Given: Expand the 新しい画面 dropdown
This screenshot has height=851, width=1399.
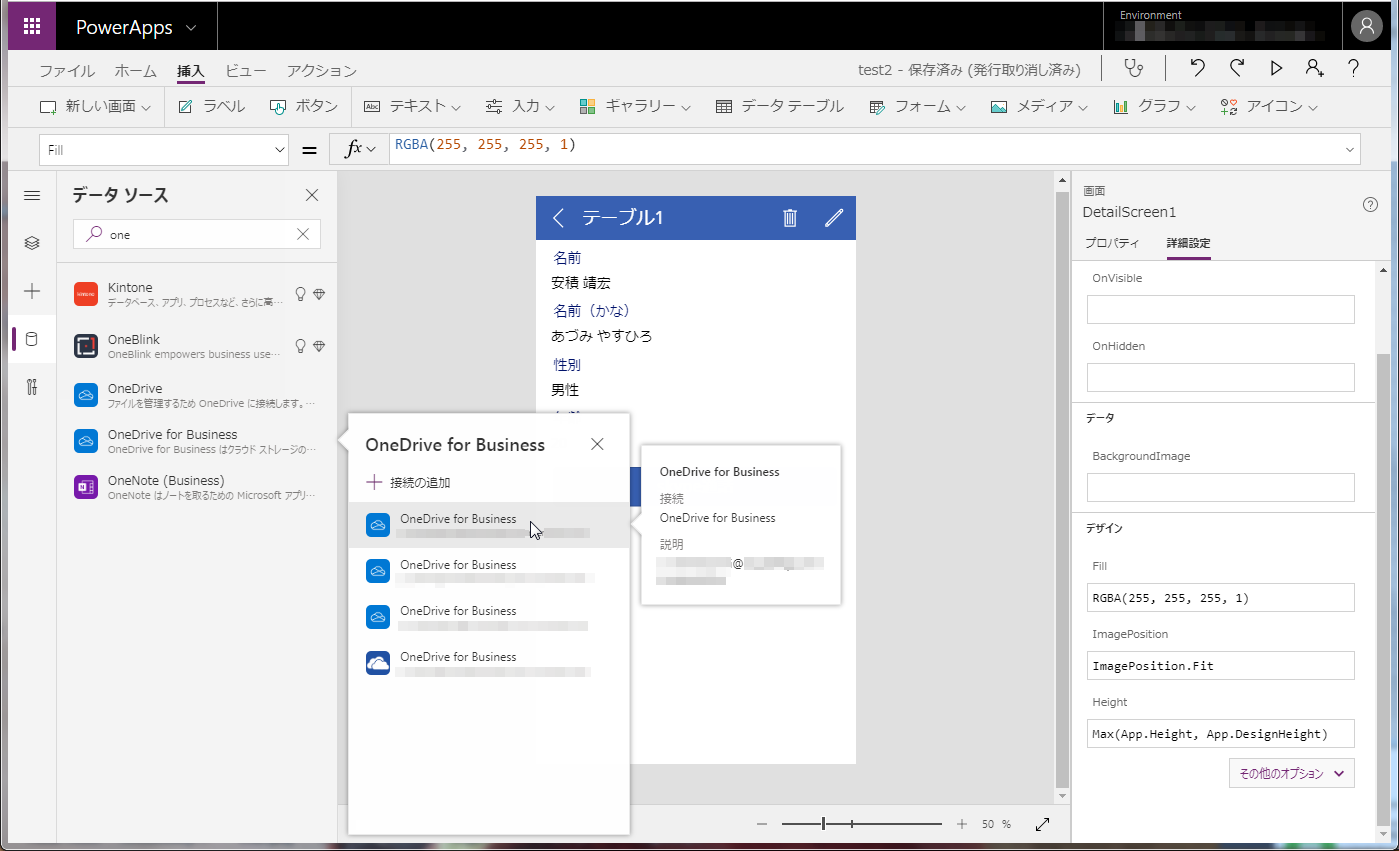Looking at the screenshot, I should (x=95, y=106).
